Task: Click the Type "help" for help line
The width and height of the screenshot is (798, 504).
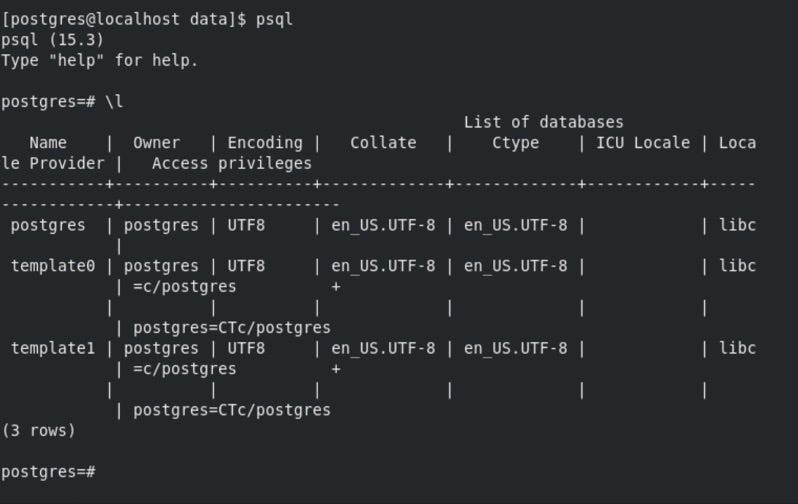Action: [99, 61]
